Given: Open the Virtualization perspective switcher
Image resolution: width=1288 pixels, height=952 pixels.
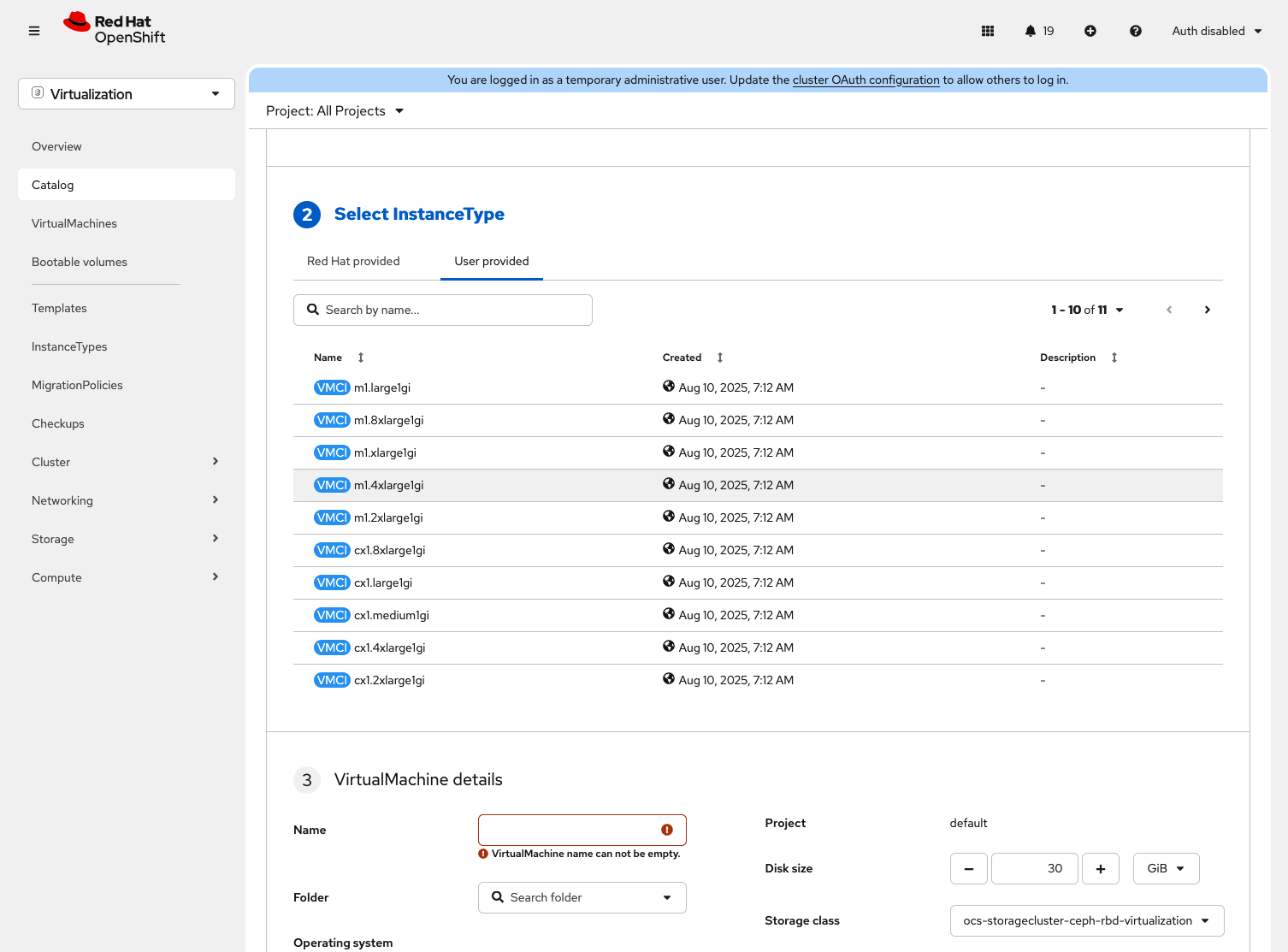Looking at the screenshot, I should [x=127, y=94].
